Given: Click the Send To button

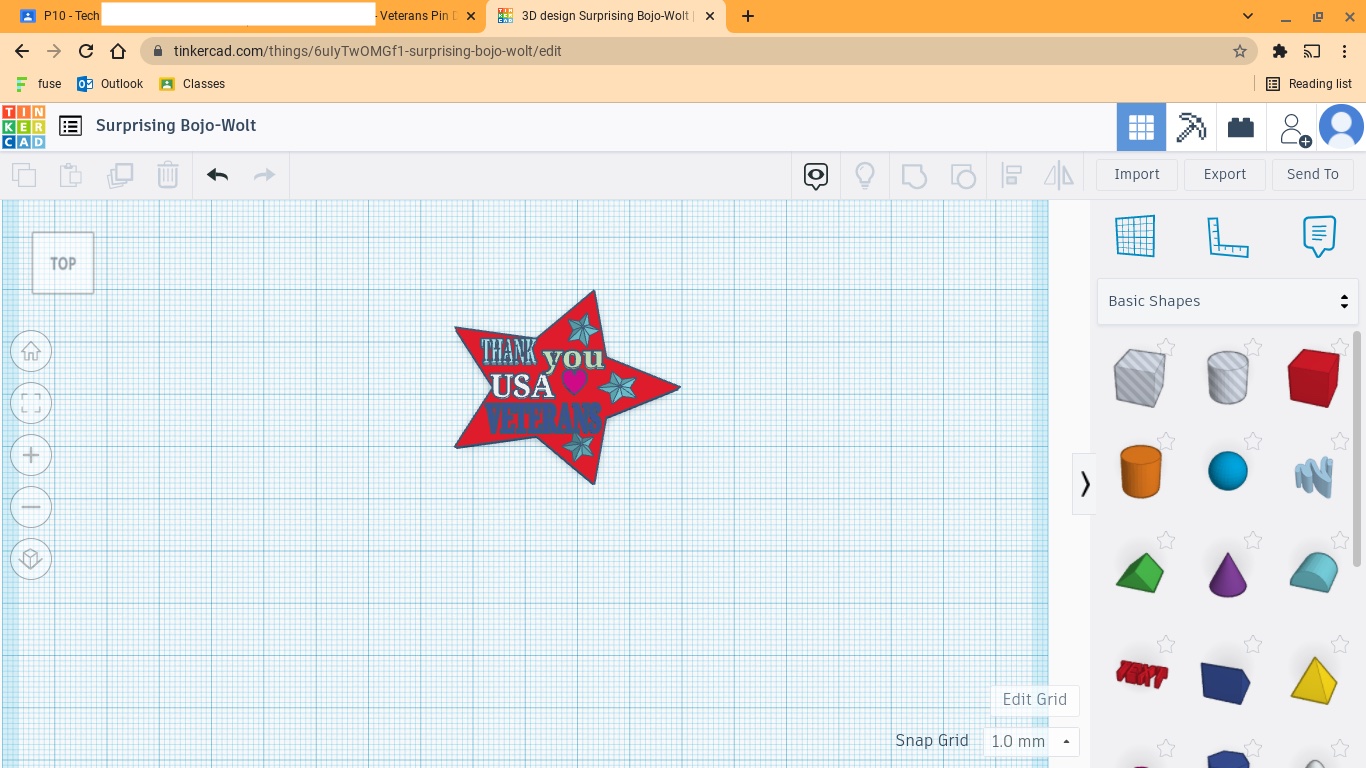Looking at the screenshot, I should [x=1313, y=174].
